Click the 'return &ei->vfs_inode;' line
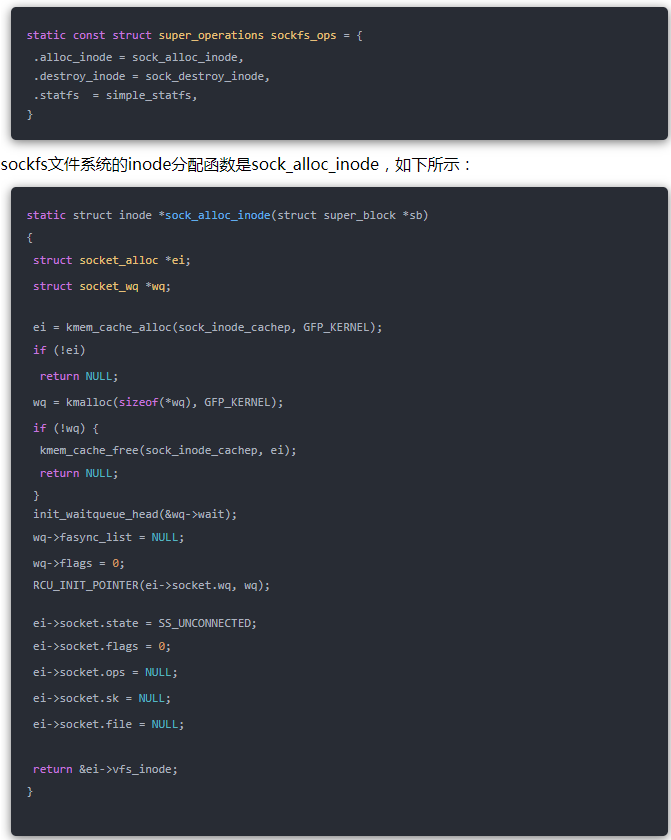Viewport: 671px width, 840px height. [105, 769]
